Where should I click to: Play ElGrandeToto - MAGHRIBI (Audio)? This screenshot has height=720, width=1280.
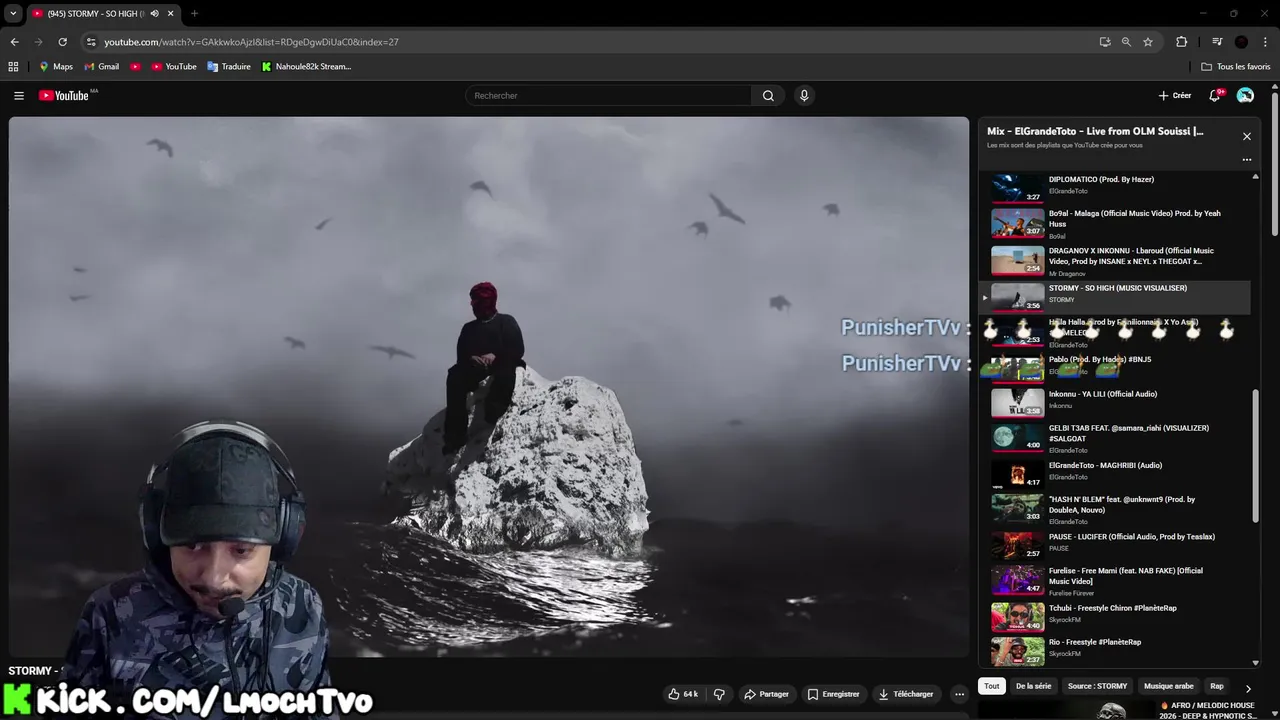coord(1114,473)
